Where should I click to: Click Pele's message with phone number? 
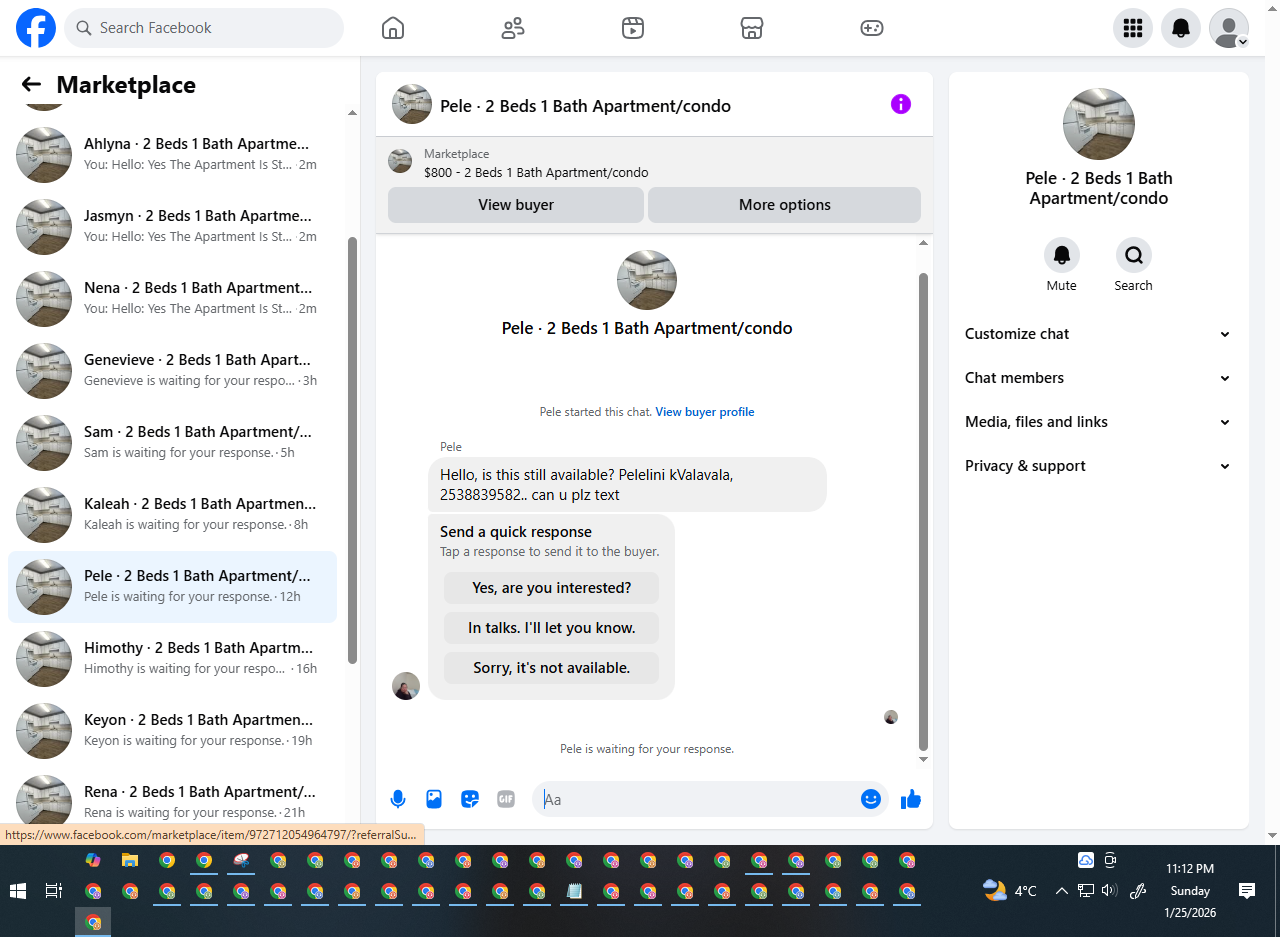point(627,484)
